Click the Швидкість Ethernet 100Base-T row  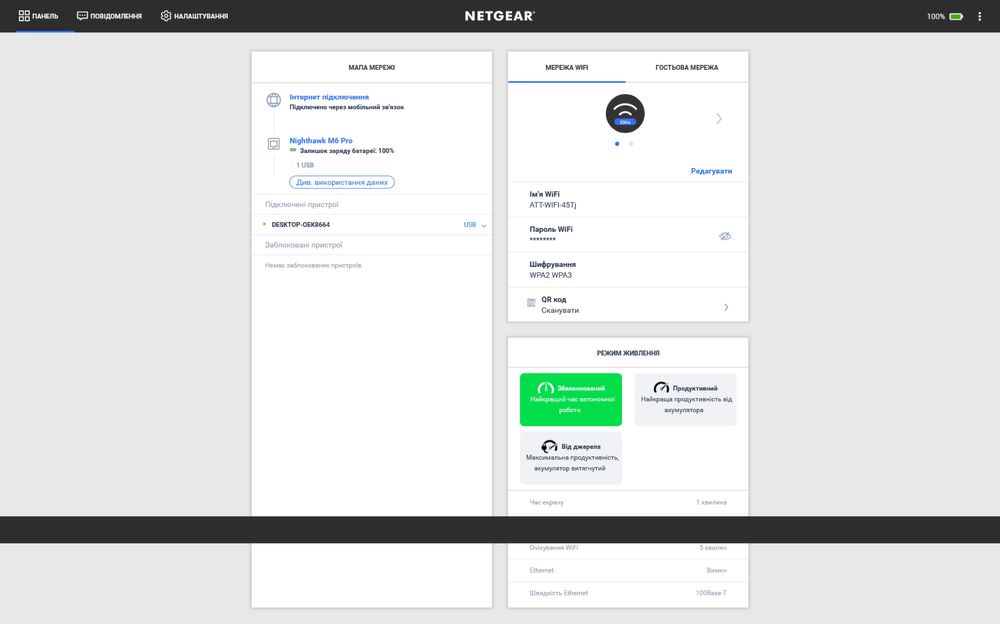coord(628,593)
